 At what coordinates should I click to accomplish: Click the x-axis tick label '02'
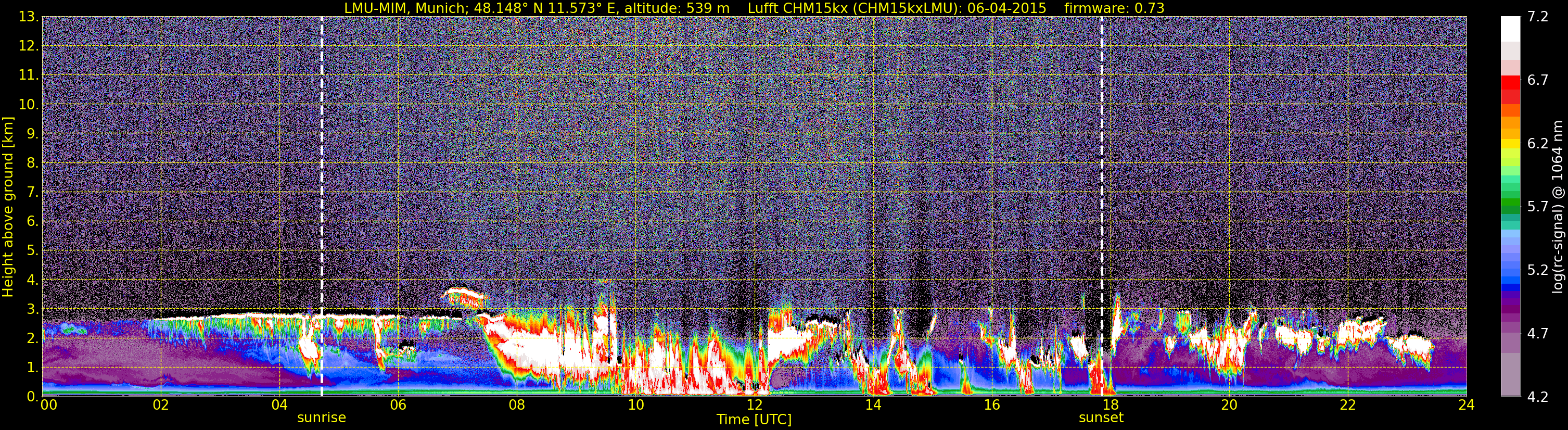coord(161,405)
